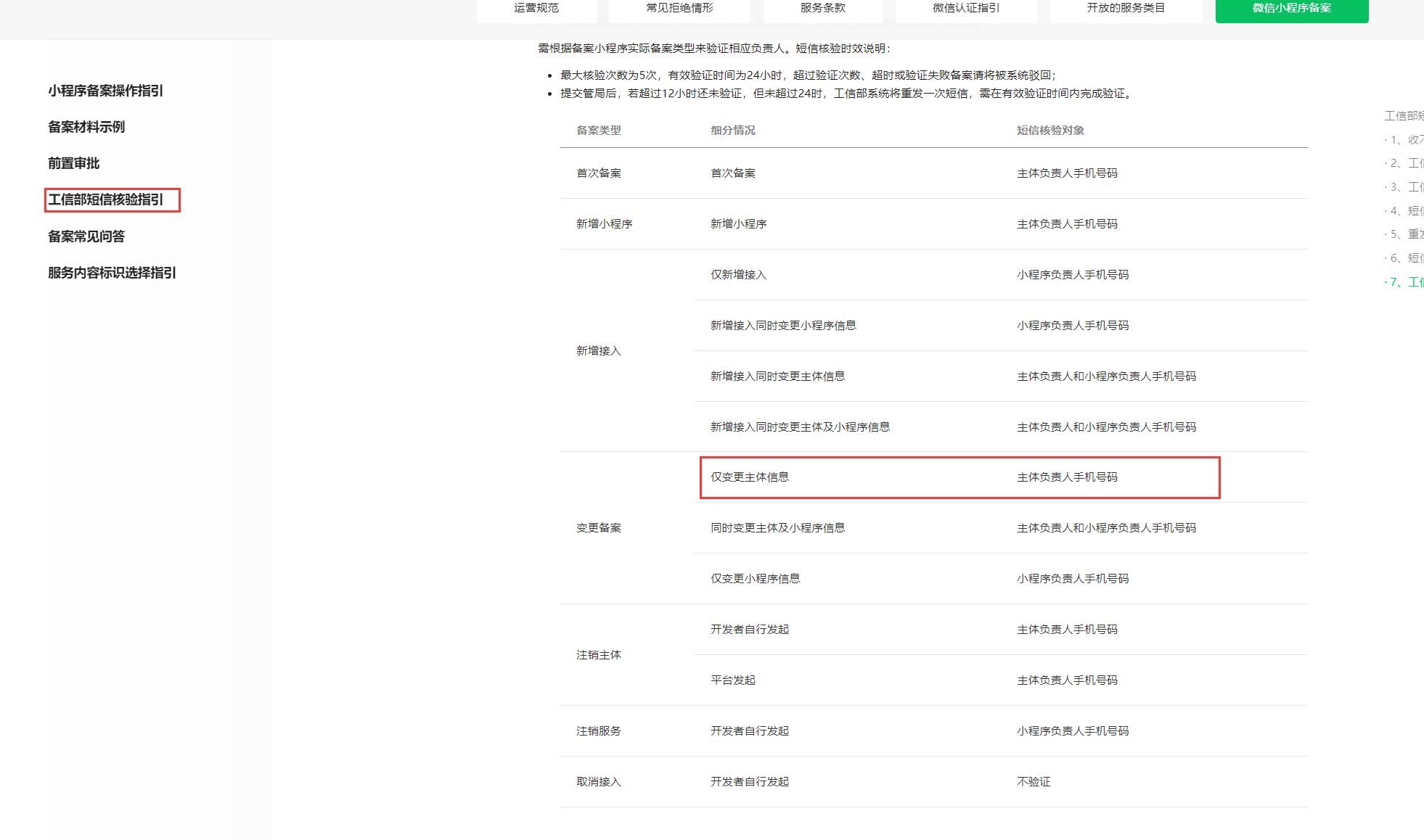
Task: Jump to outline item starting with 4、短信
Action: [1406, 210]
